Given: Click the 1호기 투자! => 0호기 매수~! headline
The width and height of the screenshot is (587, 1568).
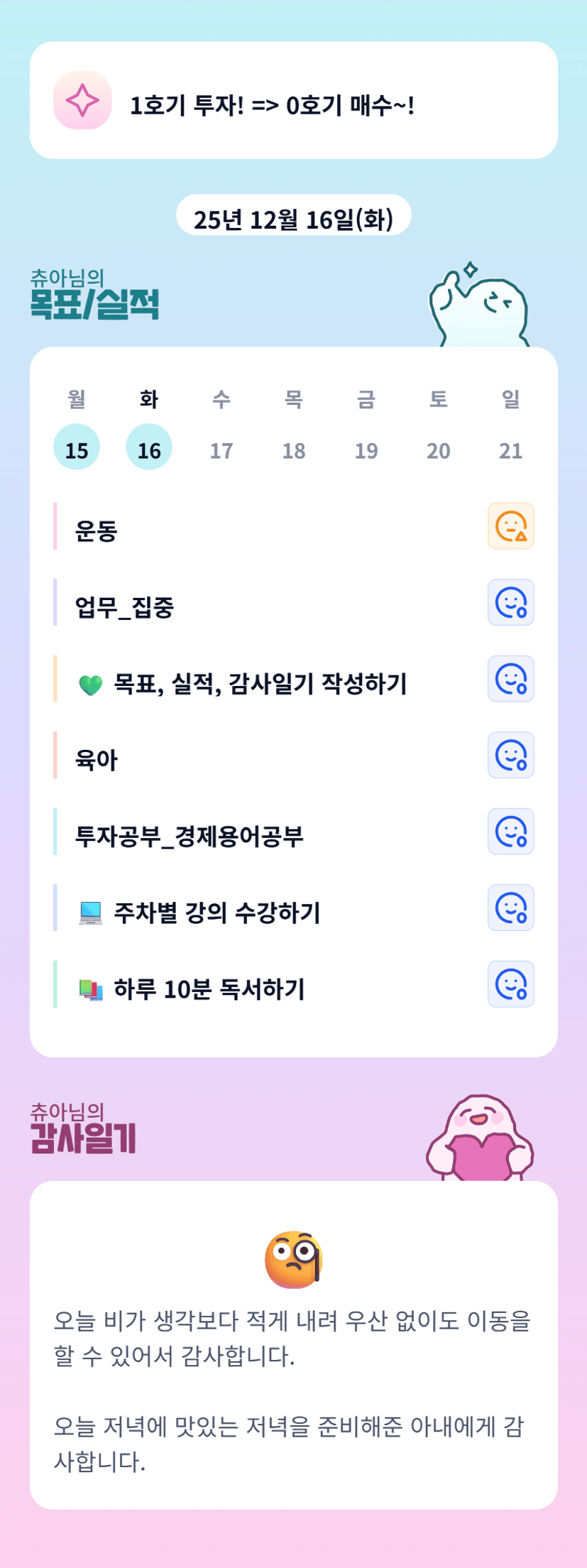Looking at the screenshot, I should [x=272, y=106].
